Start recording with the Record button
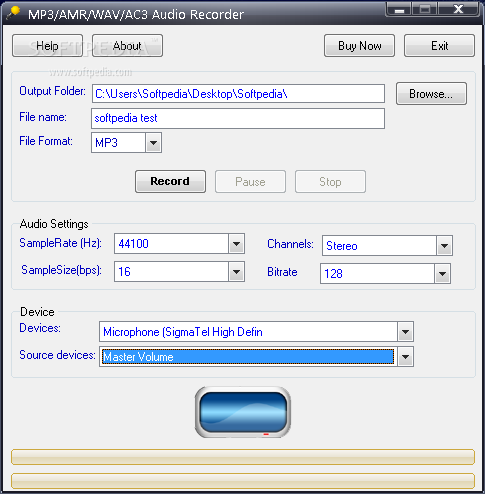Viewport: 485px width, 494px height. pos(170,181)
